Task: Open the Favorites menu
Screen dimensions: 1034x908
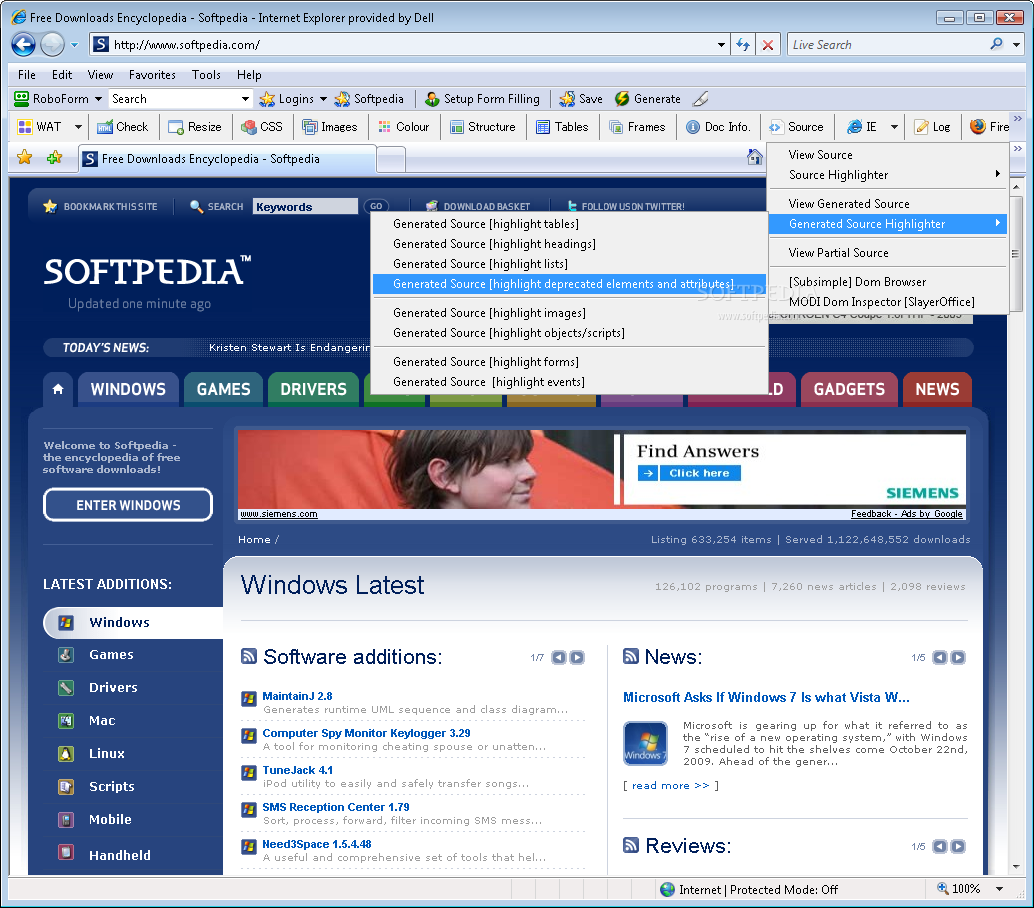Action: (152, 75)
